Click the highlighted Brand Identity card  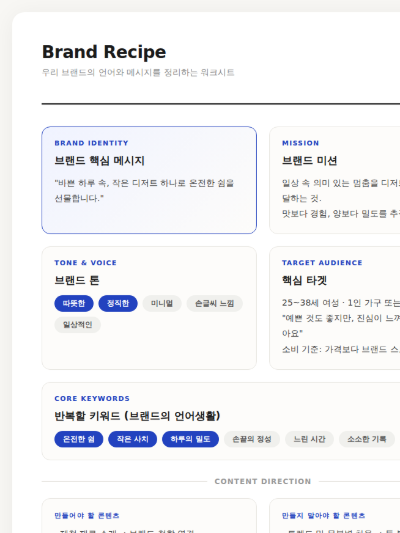[149, 180]
